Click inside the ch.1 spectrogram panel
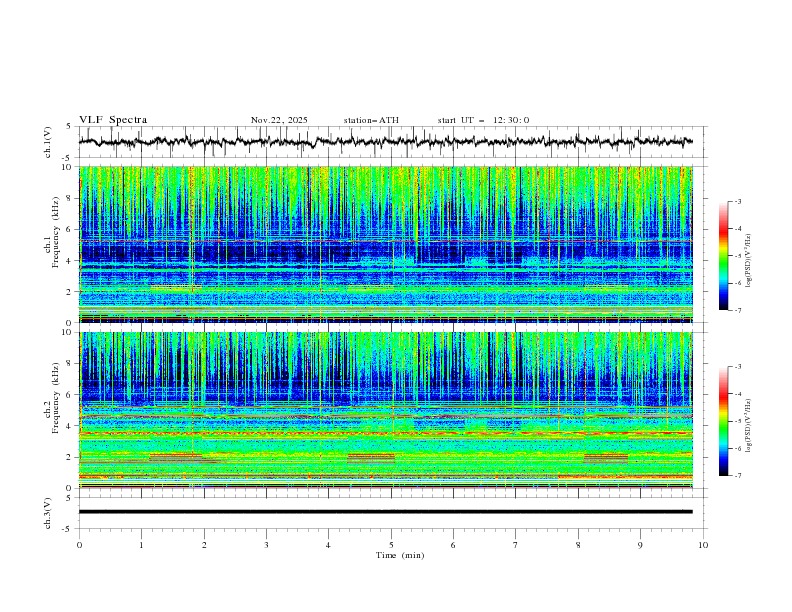This screenshot has width=792, height=612. (386, 244)
